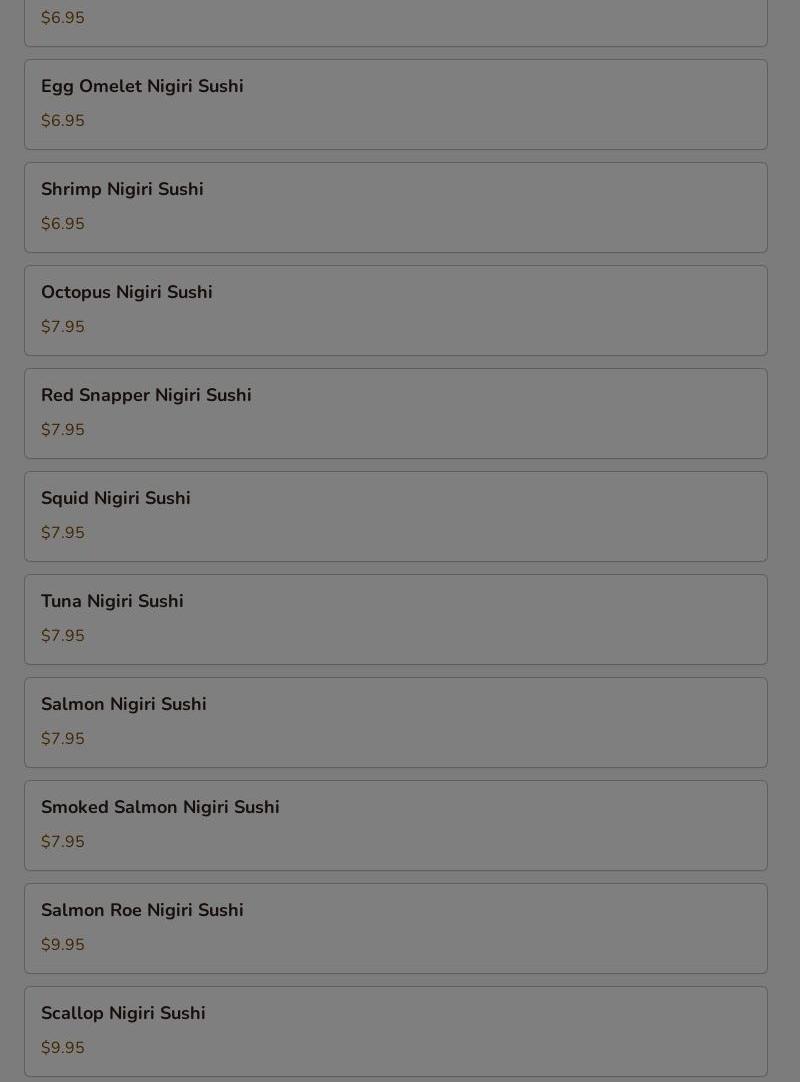Click the $6.95 price under Shrimp Nigiri
800x1082 pixels.
(x=63, y=224)
